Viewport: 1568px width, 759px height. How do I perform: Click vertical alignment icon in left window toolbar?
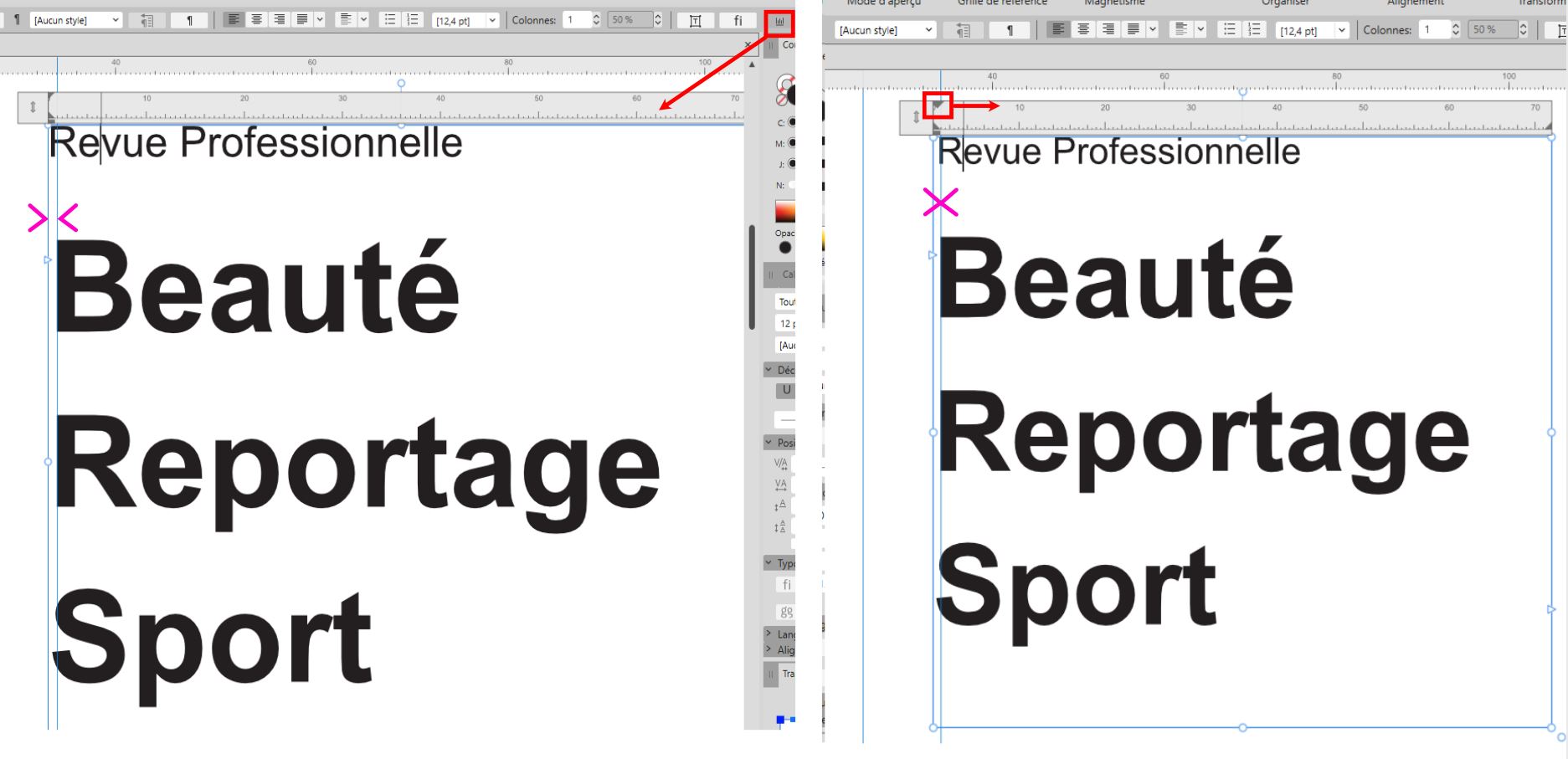coord(345,19)
